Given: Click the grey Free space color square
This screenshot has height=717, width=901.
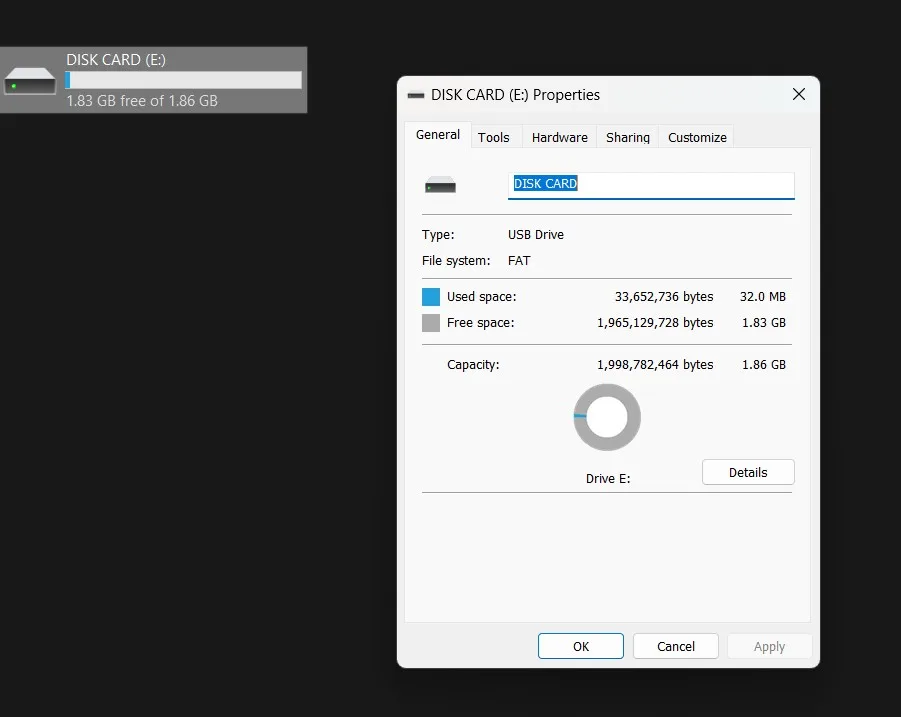Looking at the screenshot, I should (430, 323).
